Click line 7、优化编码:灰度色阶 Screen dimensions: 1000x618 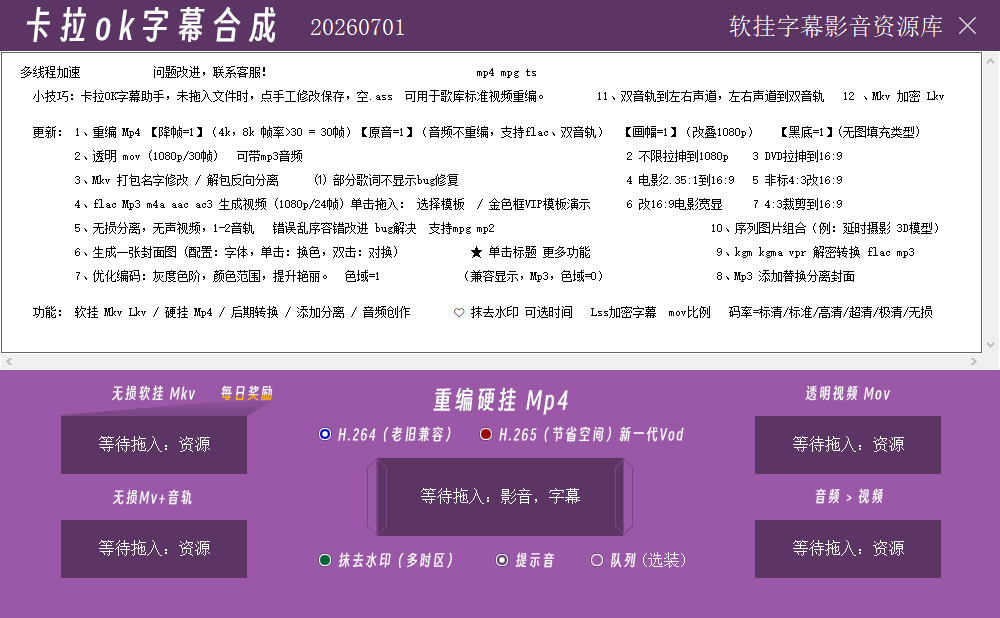[201, 276]
